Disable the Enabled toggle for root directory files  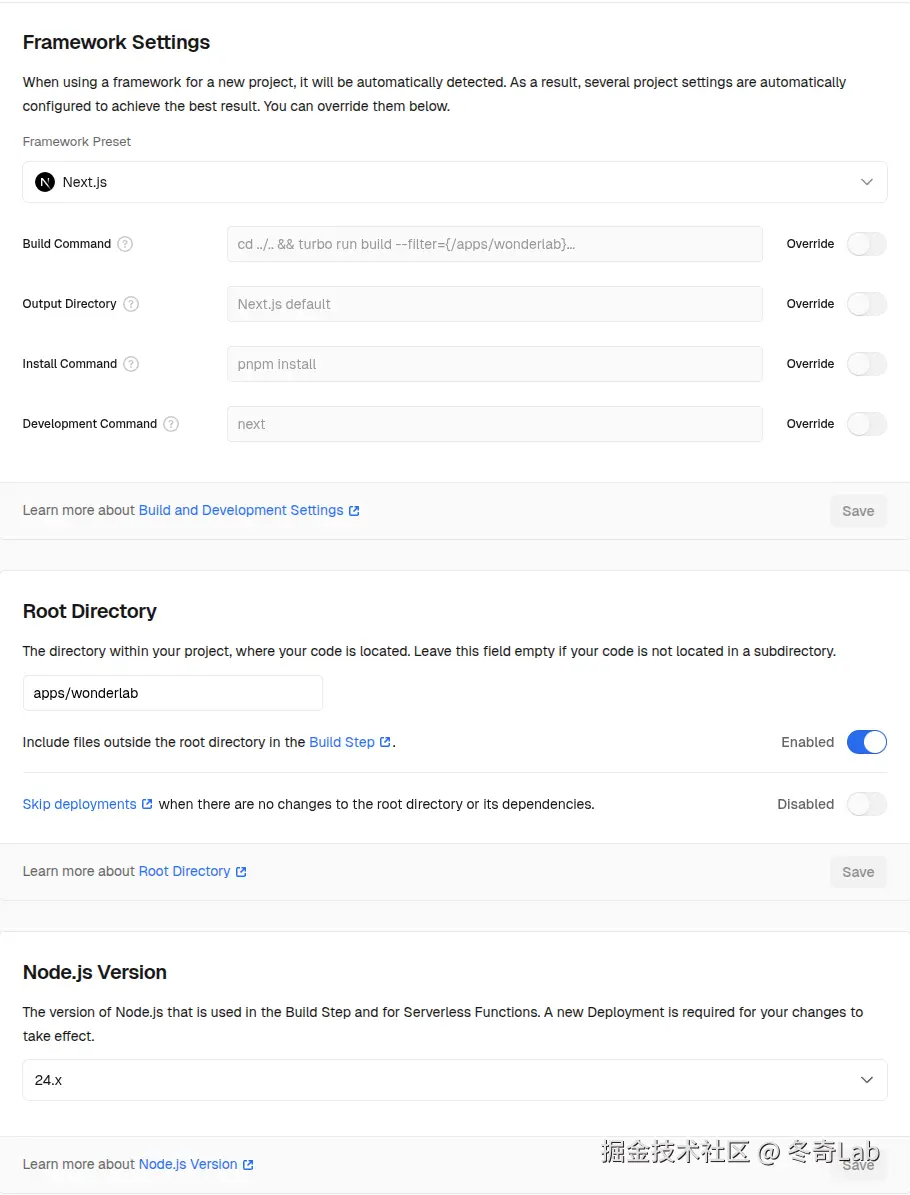pyautogui.click(x=866, y=742)
